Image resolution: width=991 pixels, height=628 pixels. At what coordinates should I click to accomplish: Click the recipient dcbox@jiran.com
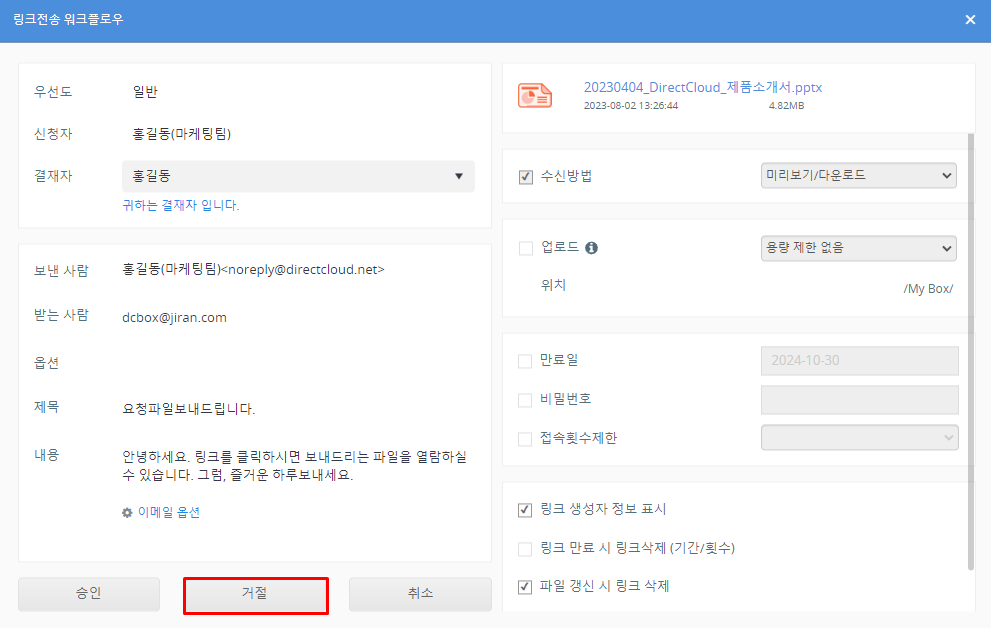point(174,318)
